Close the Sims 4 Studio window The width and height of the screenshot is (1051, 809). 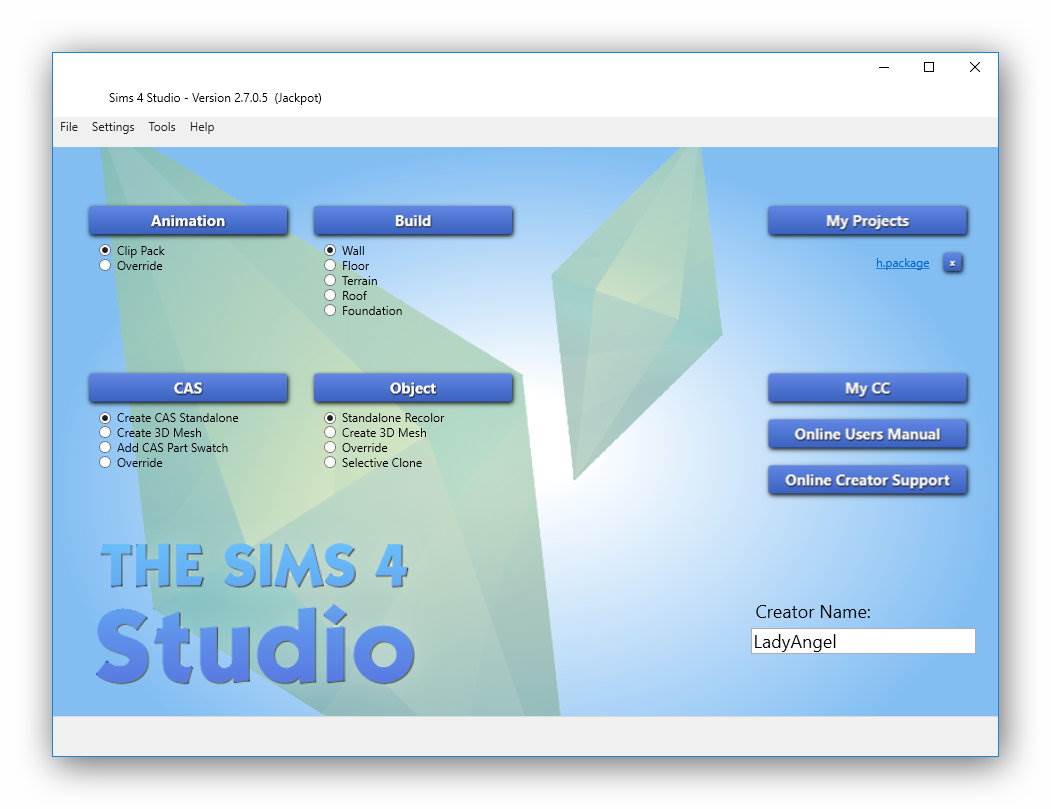pyautogui.click(x=975, y=67)
